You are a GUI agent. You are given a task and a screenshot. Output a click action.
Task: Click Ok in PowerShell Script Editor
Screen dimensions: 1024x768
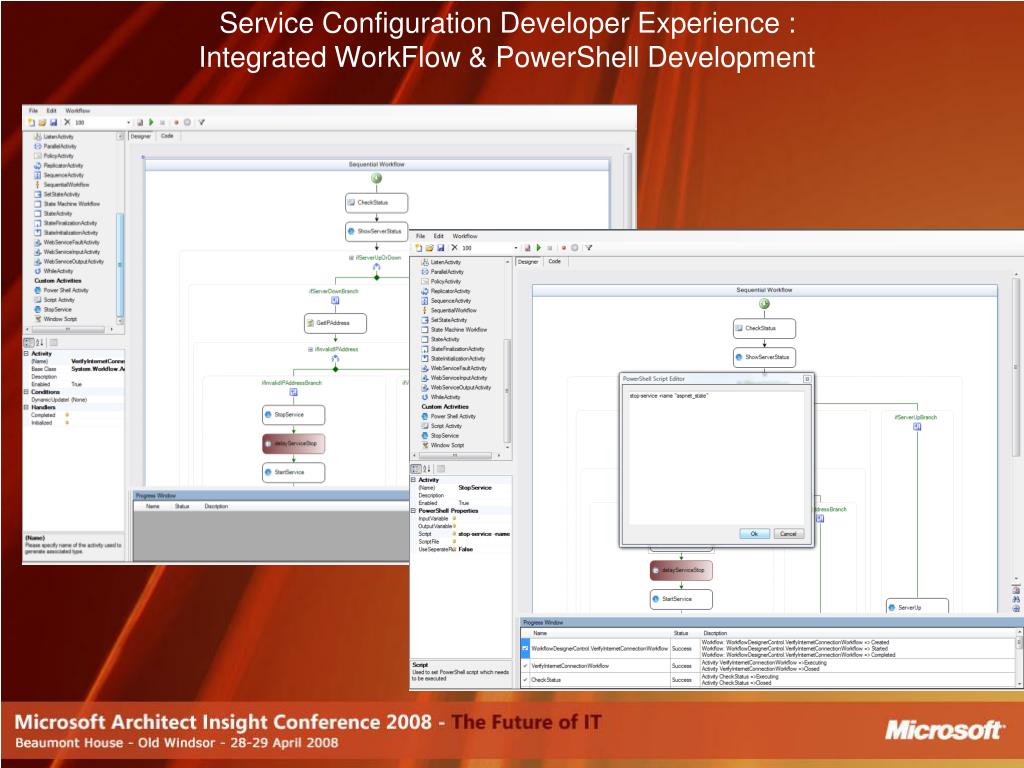point(754,534)
